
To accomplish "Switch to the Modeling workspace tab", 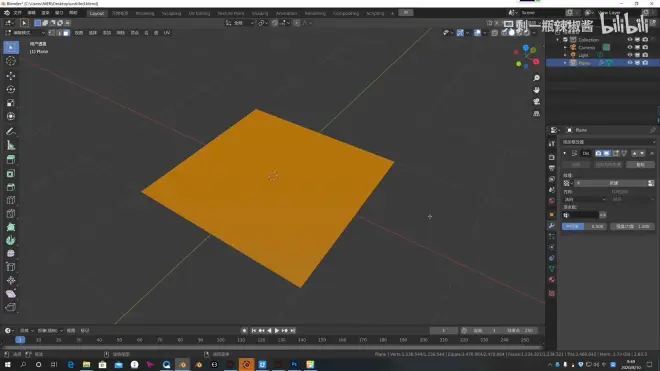I will click(145, 13).
